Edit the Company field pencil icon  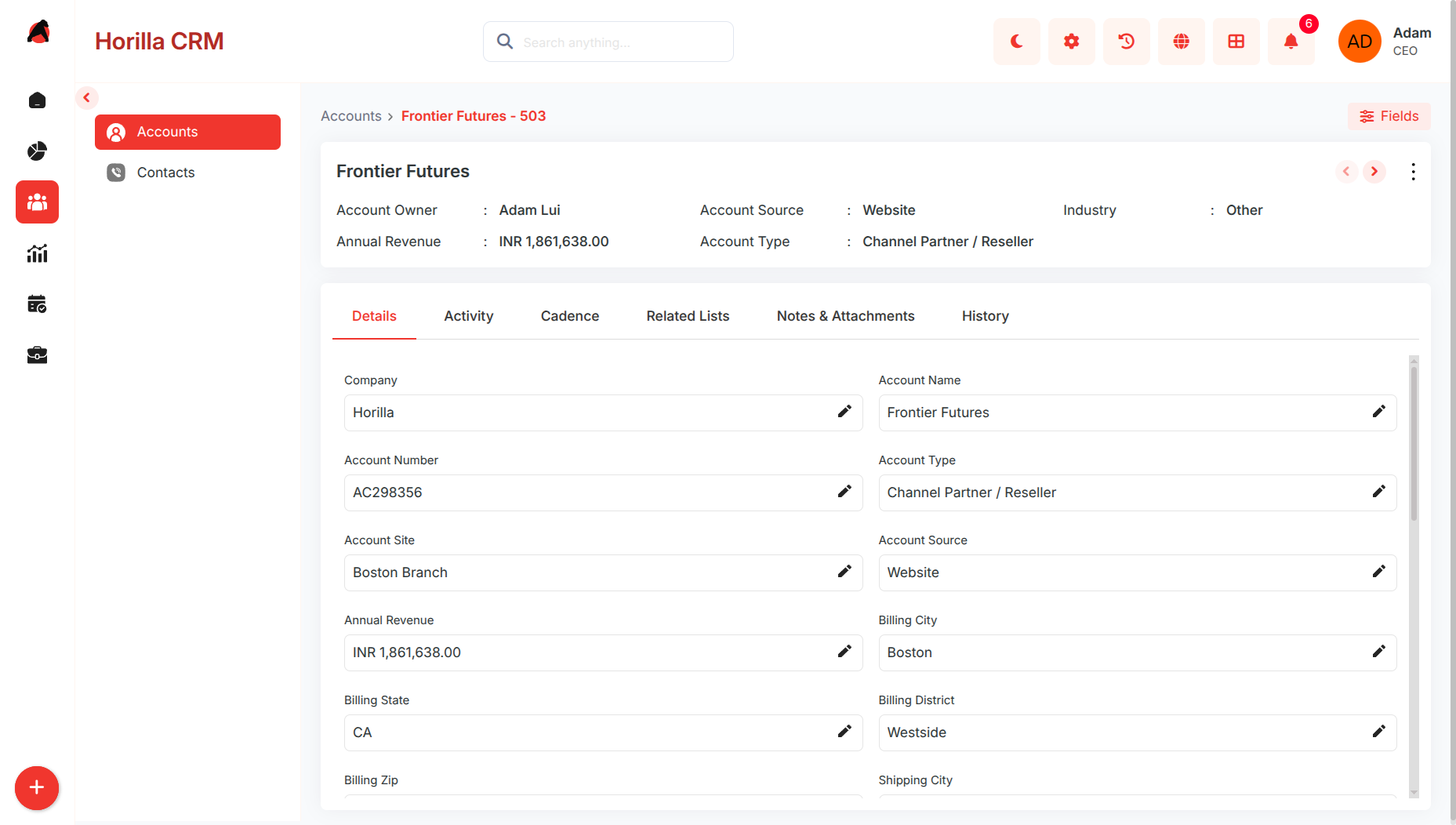[844, 412]
